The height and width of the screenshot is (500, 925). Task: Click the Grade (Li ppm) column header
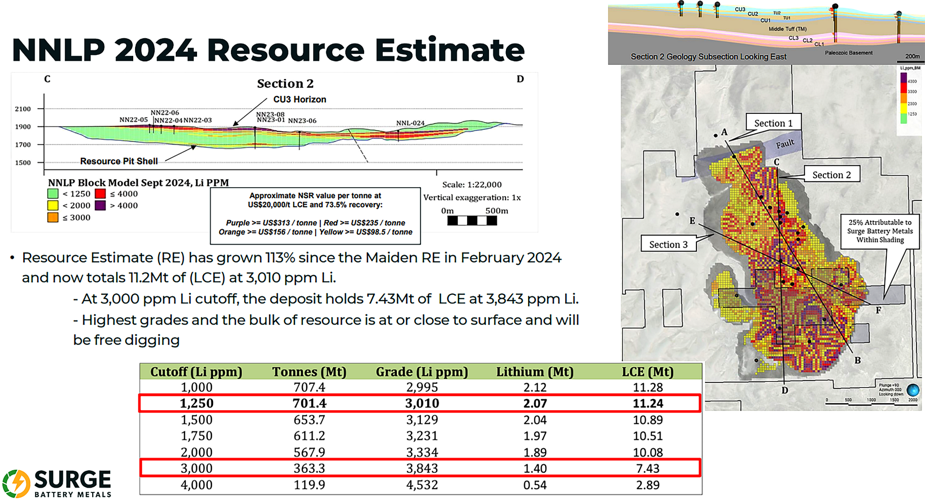[x=422, y=371]
